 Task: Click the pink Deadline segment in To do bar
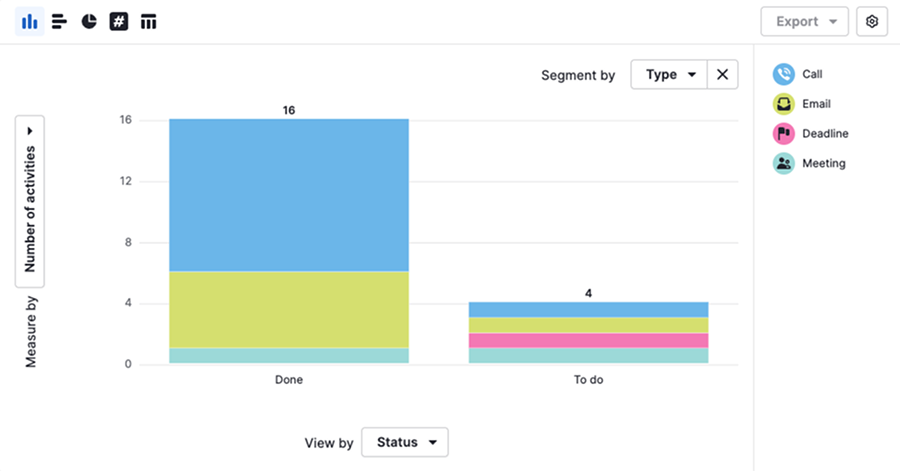click(x=589, y=340)
